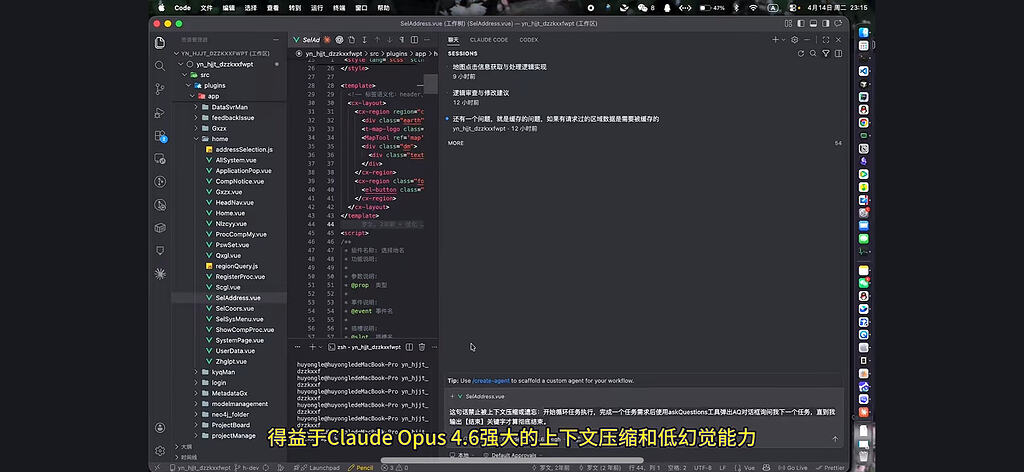The width and height of the screenshot is (1024, 472).
Task: Expand the kyqMan folder
Action: click(x=196, y=372)
